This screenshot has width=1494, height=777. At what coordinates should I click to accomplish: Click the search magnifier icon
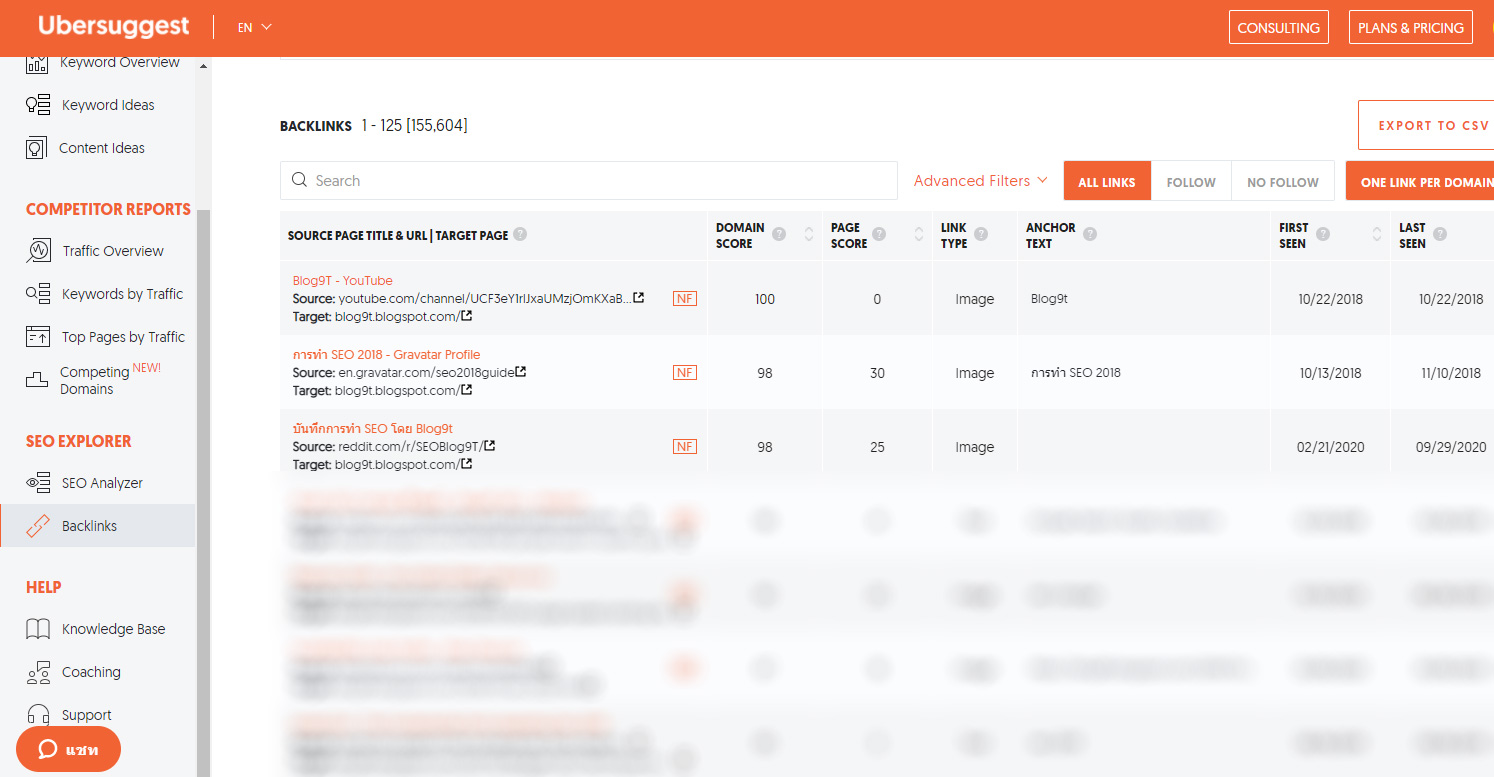coord(299,181)
